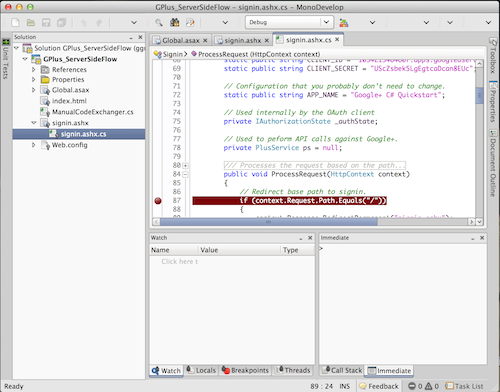The width and height of the screenshot is (500, 392).
Task: Select signin.ashx.cs in the solution tree
Action: [x=79, y=134]
